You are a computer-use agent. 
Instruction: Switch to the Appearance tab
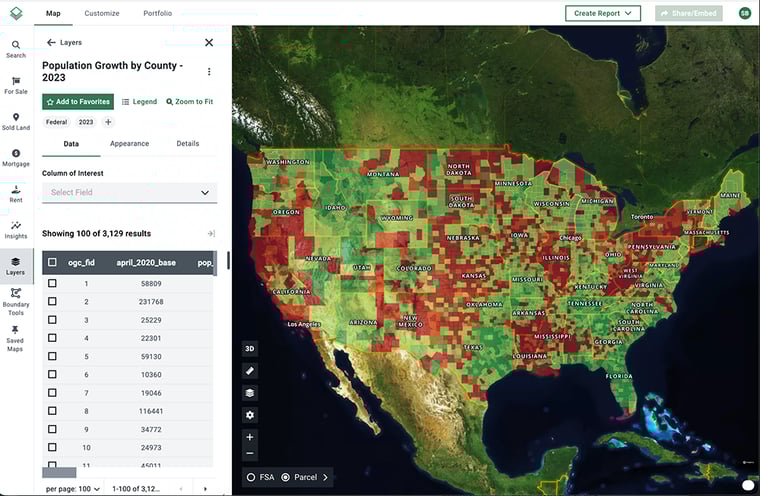coord(129,144)
